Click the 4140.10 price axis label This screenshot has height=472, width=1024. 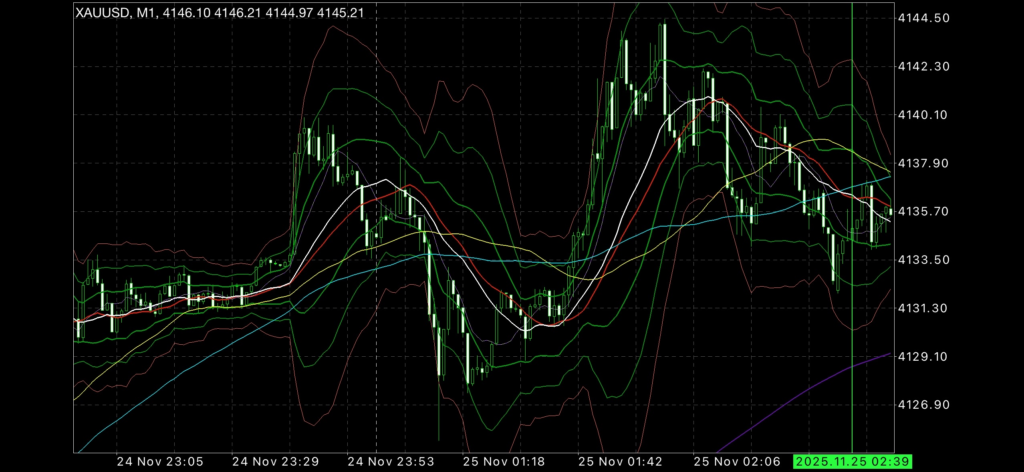[924, 115]
